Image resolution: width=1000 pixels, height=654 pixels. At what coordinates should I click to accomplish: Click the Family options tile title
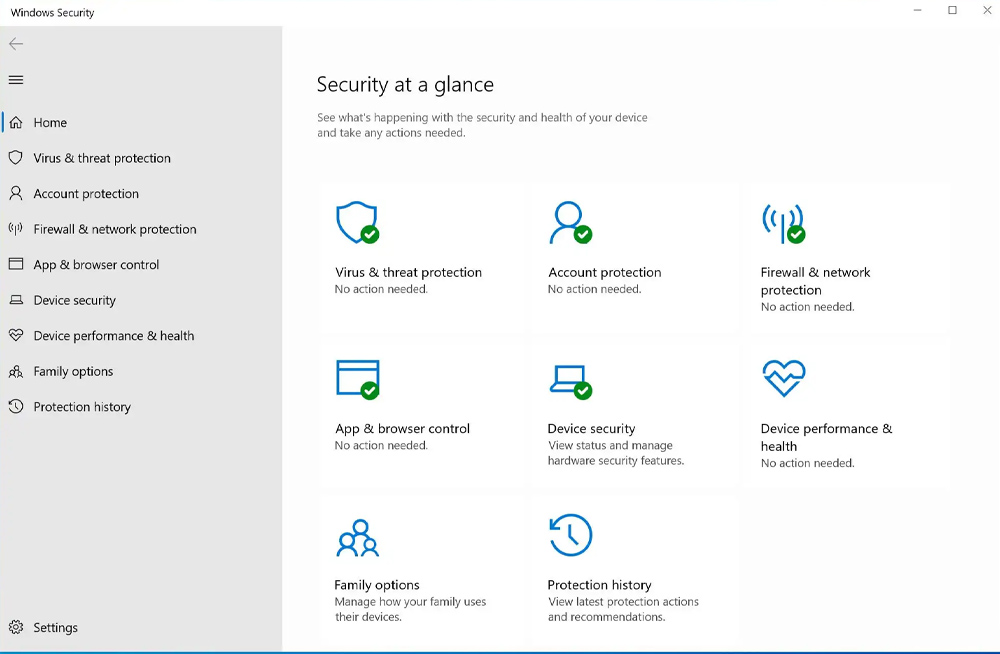tap(377, 585)
